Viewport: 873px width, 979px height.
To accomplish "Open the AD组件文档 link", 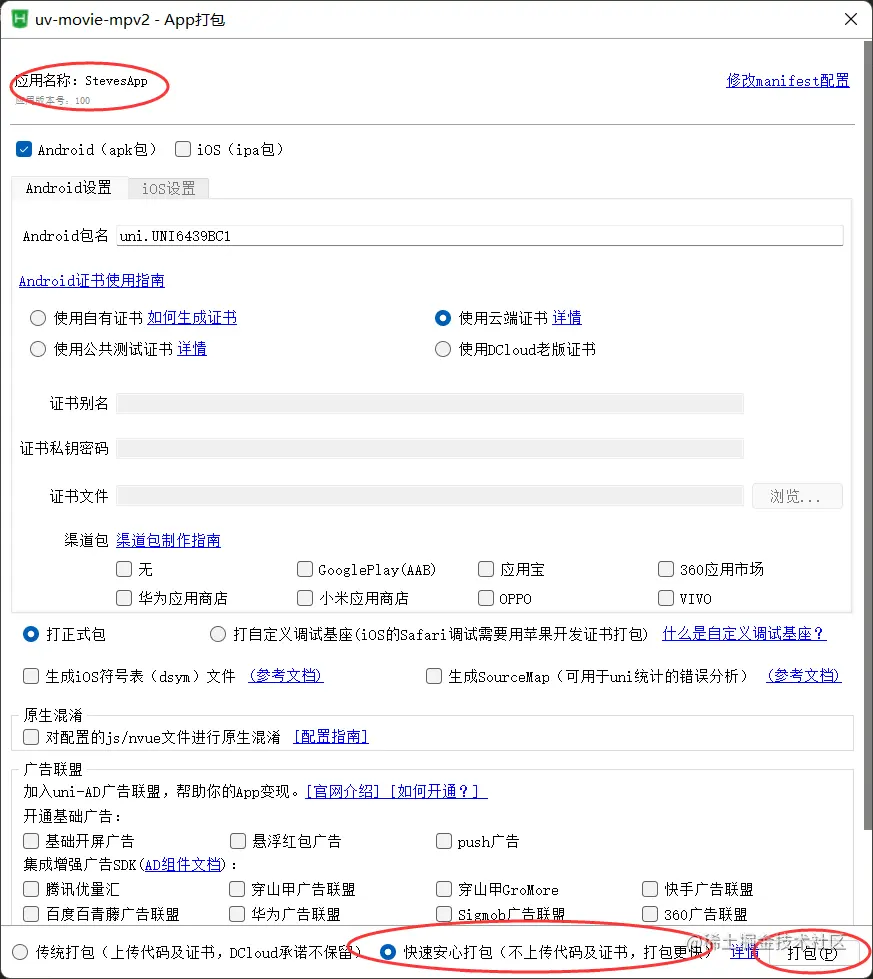I will click(x=183, y=865).
